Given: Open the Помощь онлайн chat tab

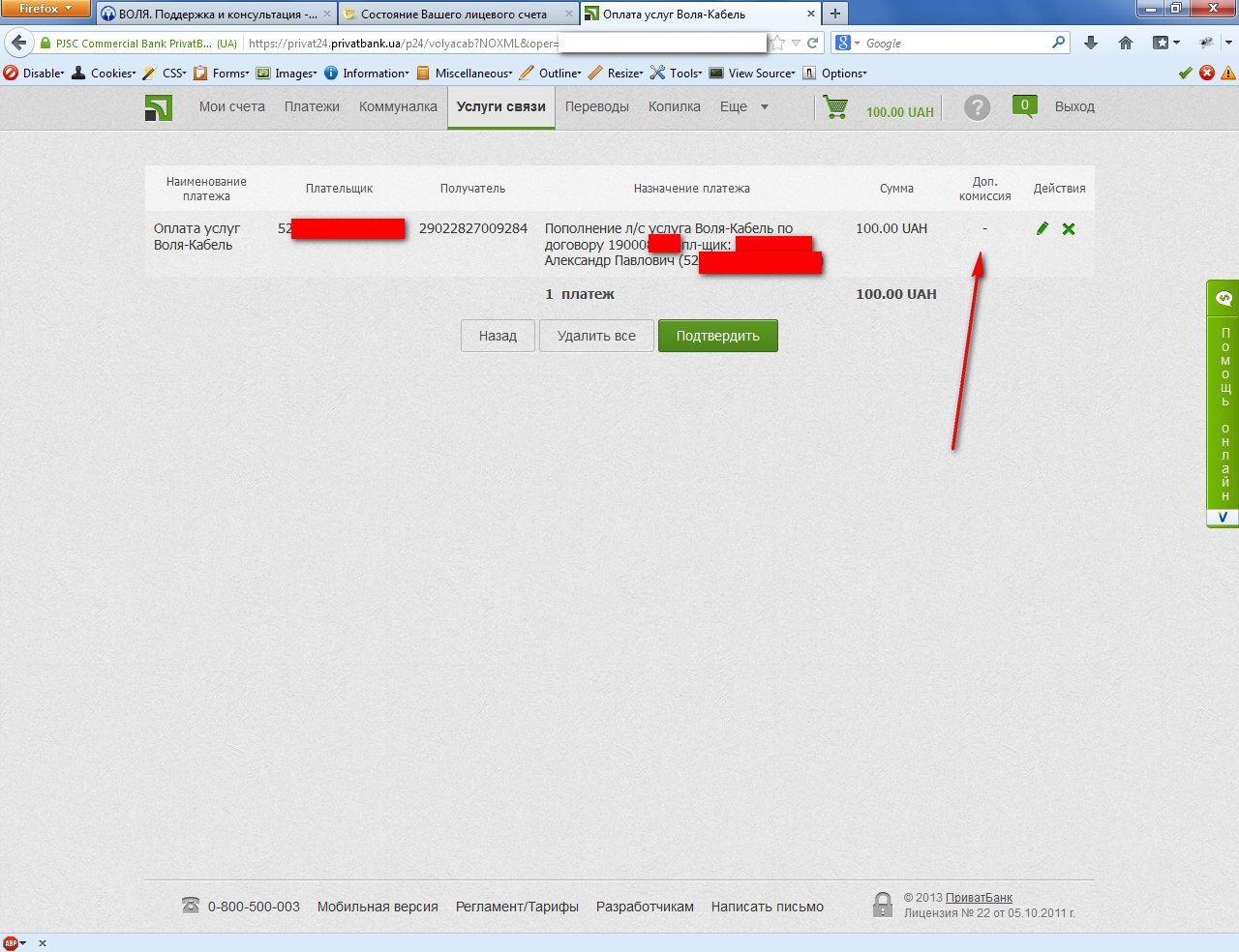Looking at the screenshot, I should (1224, 403).
